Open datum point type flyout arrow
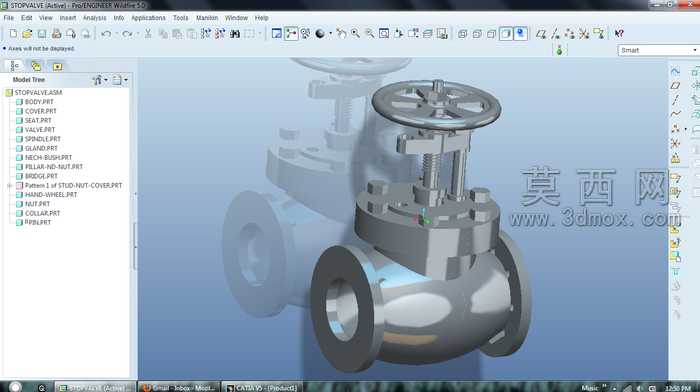The height and width of the screenshot is (392, 700). click(x=686, y=129)
